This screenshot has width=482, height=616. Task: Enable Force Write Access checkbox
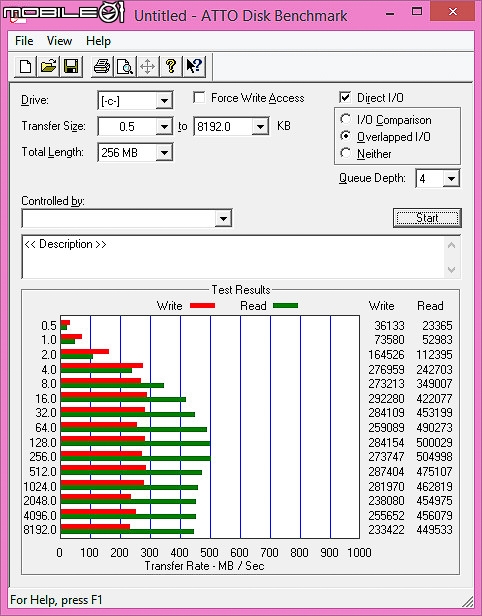199,97
